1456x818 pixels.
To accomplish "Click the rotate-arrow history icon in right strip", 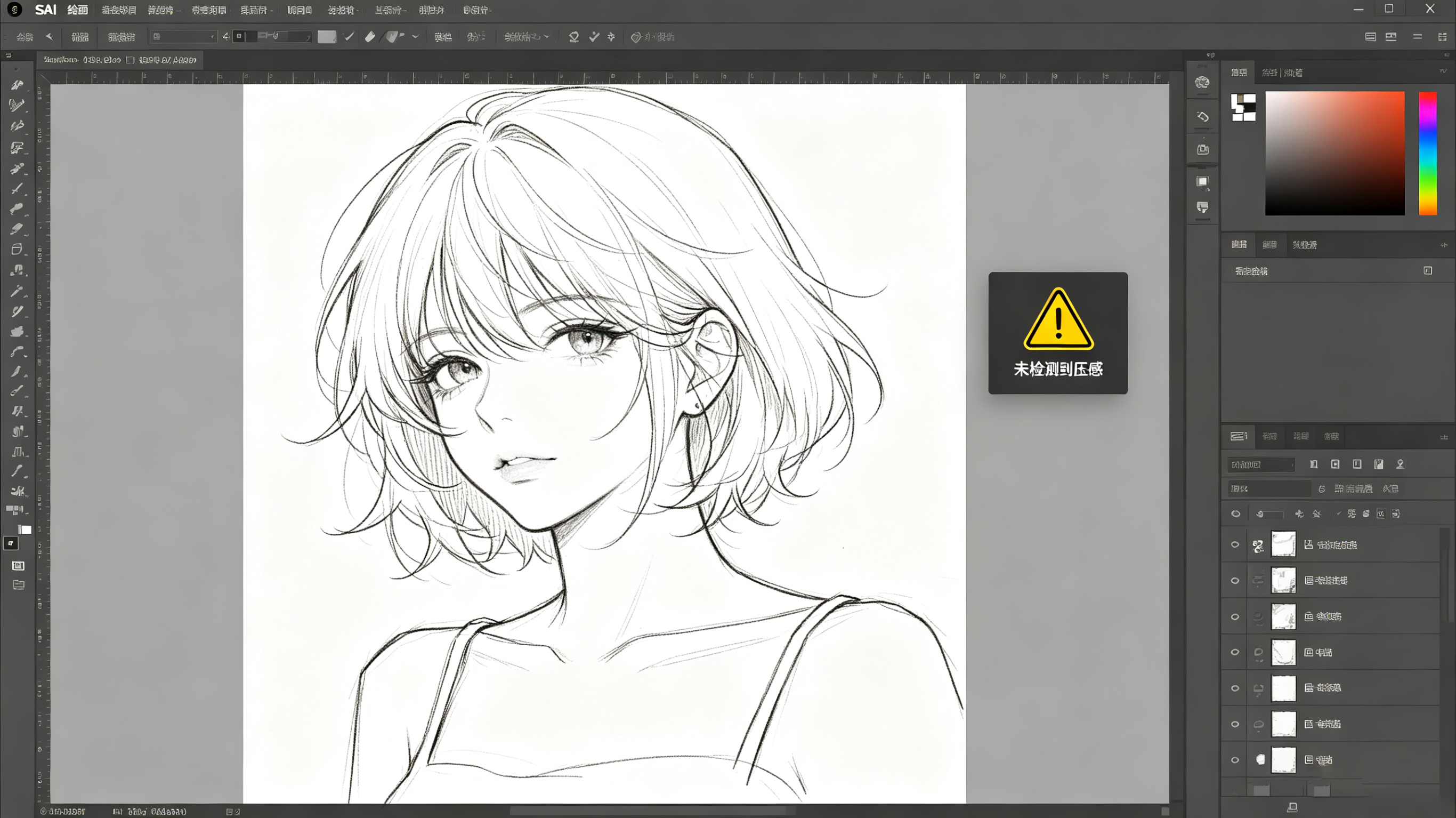I will 1202,117.
